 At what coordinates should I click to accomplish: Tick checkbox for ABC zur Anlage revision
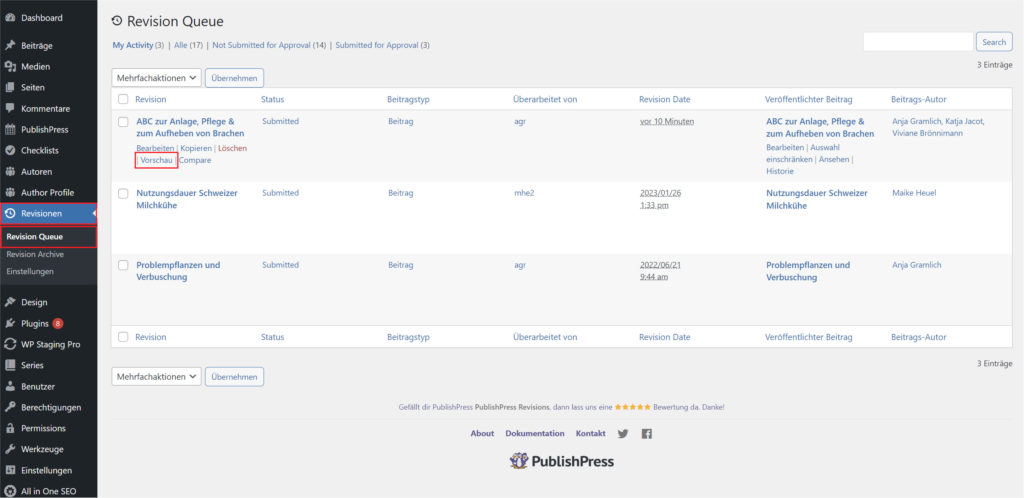click(x=123, y=122)
